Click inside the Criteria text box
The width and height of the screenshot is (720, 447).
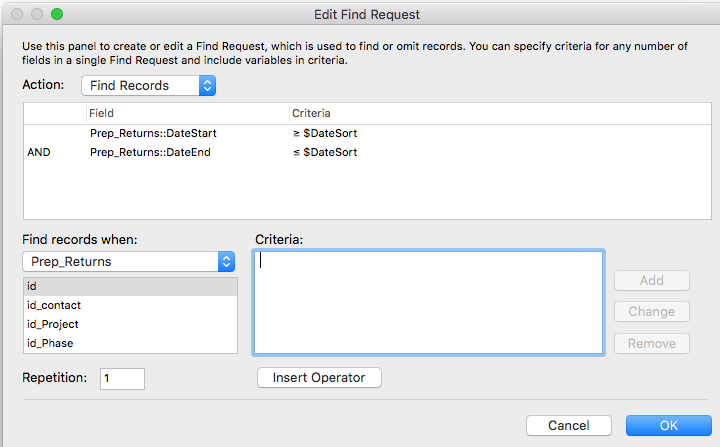click(x=428, y=302)
